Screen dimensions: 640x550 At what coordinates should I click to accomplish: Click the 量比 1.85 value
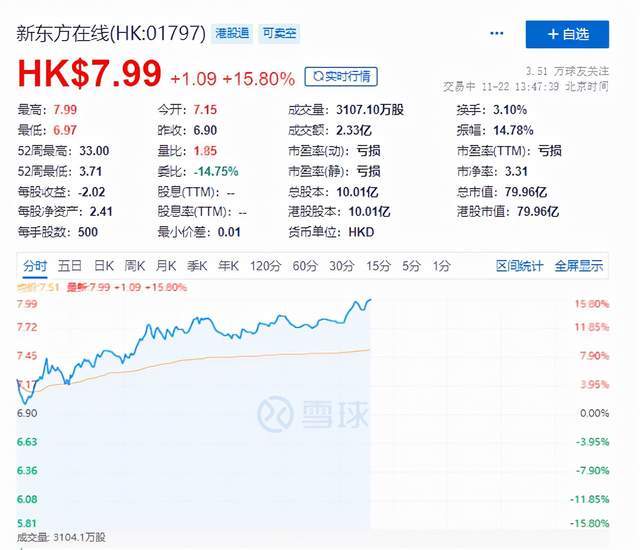coord(205,151)
